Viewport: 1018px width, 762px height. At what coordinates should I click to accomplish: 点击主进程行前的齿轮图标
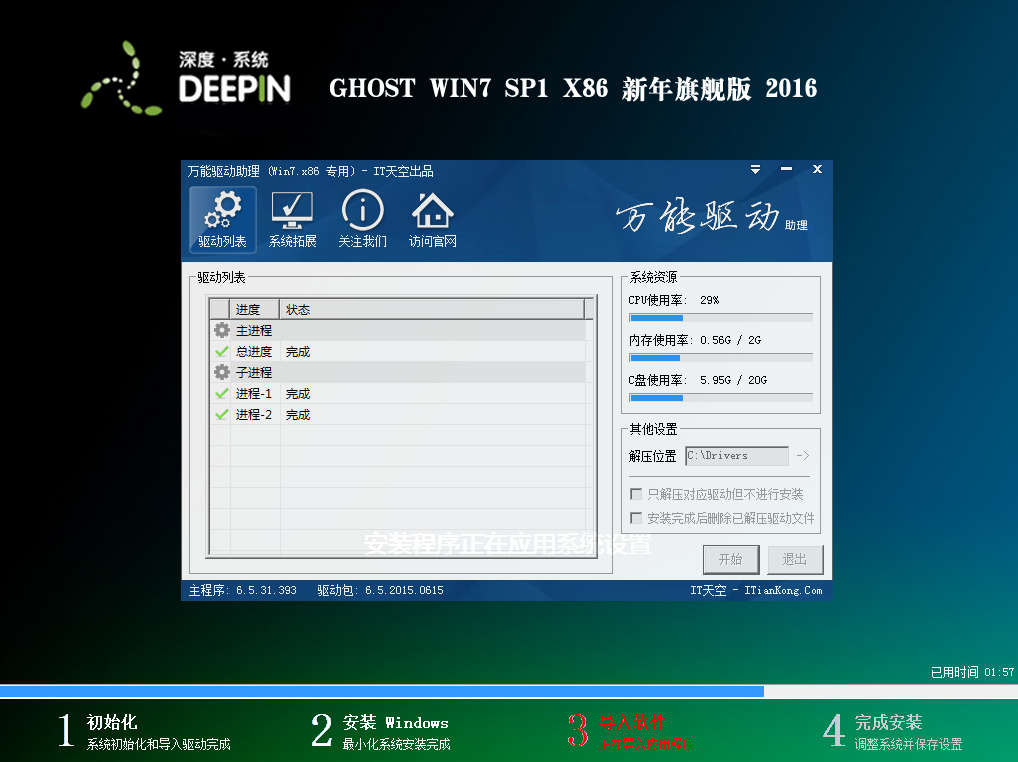click(221, 330)
